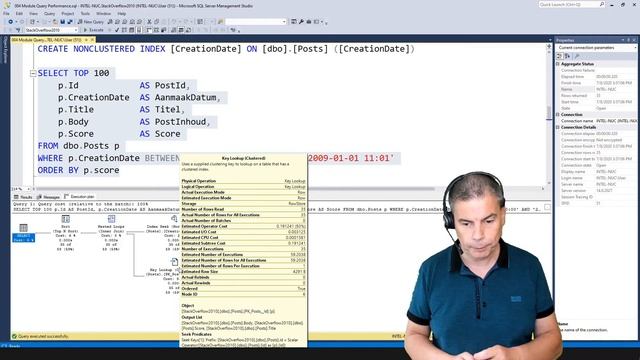Open the Tools menu
Image resolution: width=640 pixels, height=360 pixels.
85,13
